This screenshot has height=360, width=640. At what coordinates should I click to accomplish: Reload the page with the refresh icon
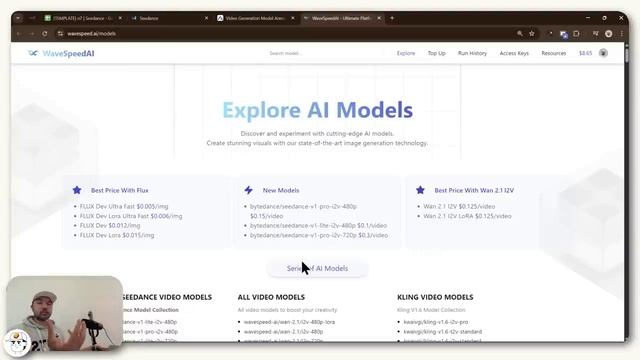click(x=44, y=33)
